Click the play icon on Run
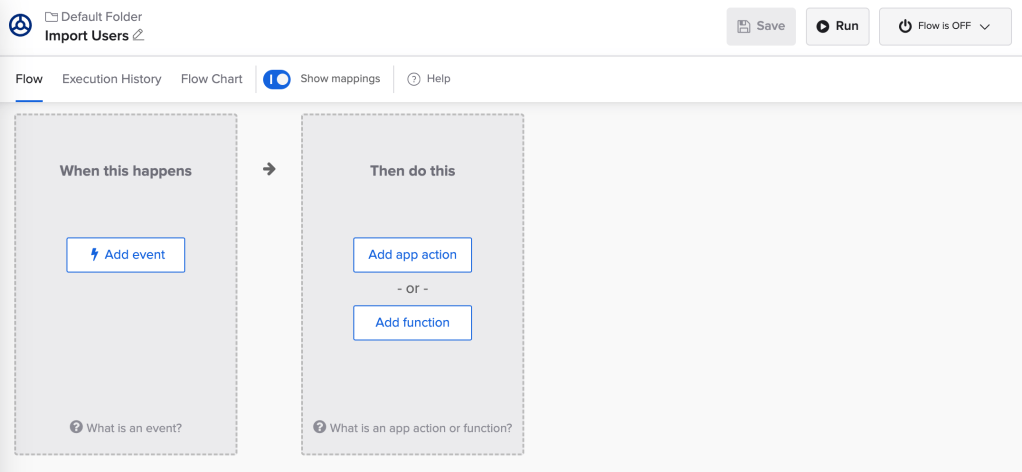This screenshot has width=1022, height=472. point(822,26)
